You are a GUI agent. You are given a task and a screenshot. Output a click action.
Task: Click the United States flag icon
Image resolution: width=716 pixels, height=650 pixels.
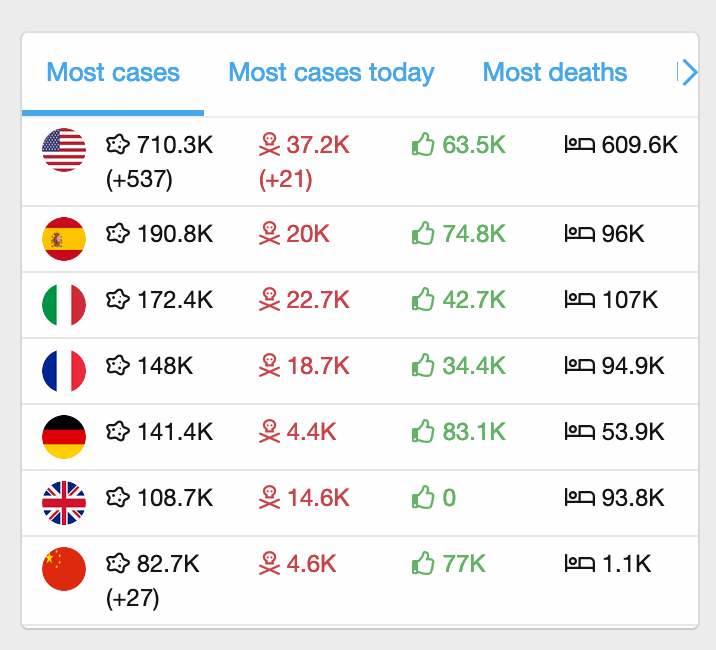64,150
